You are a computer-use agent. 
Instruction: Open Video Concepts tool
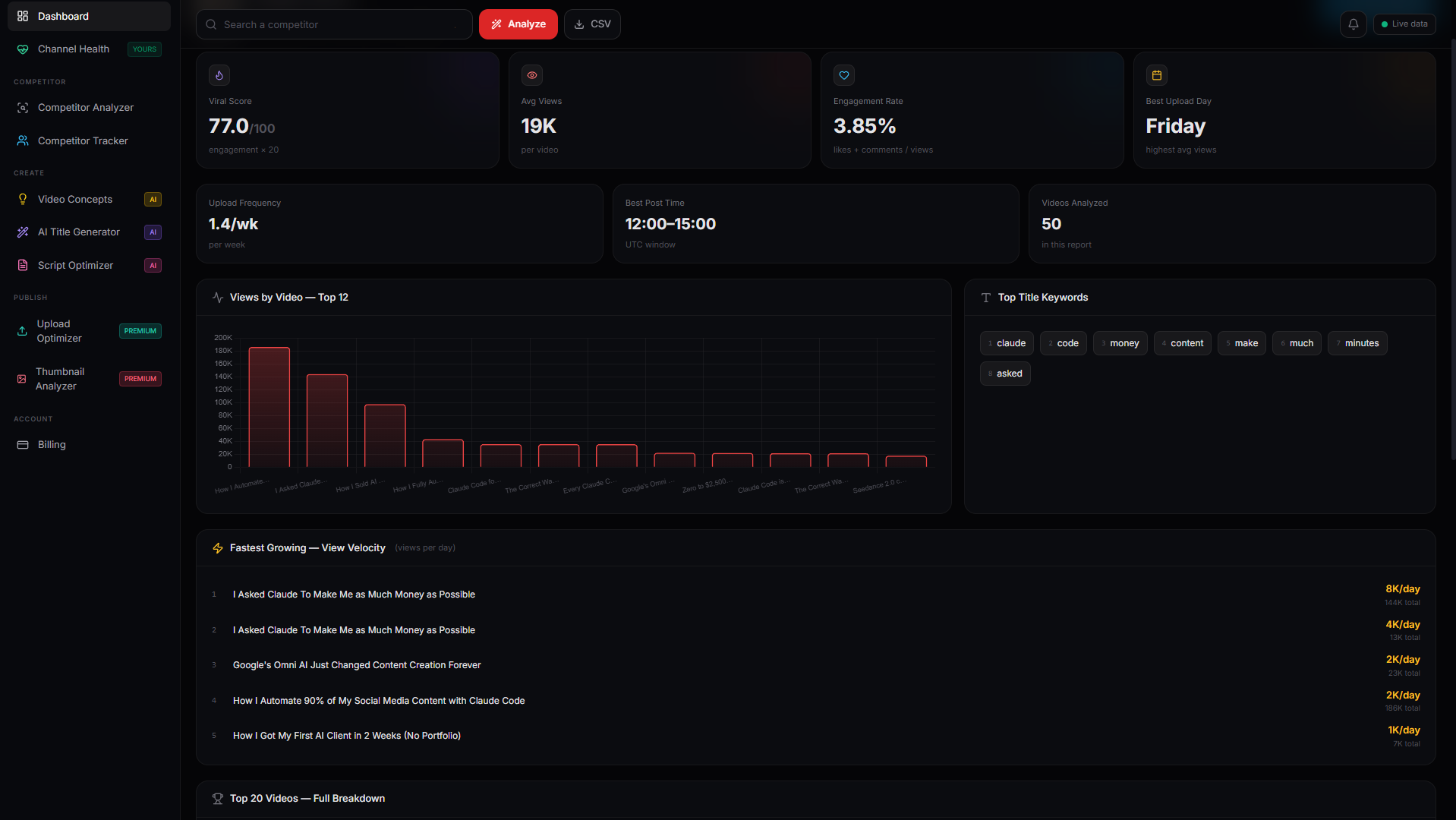coord(89,200)
